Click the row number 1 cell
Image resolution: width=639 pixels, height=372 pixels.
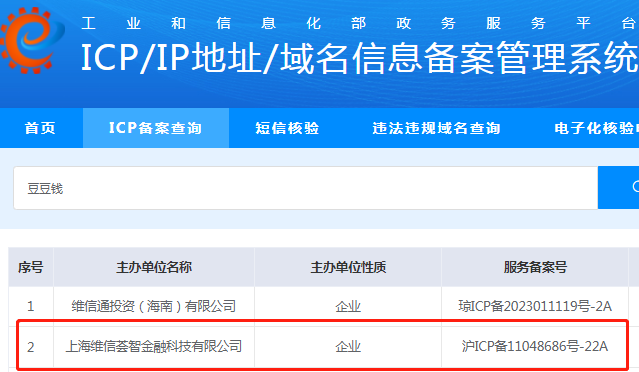(x=31, y=306)
